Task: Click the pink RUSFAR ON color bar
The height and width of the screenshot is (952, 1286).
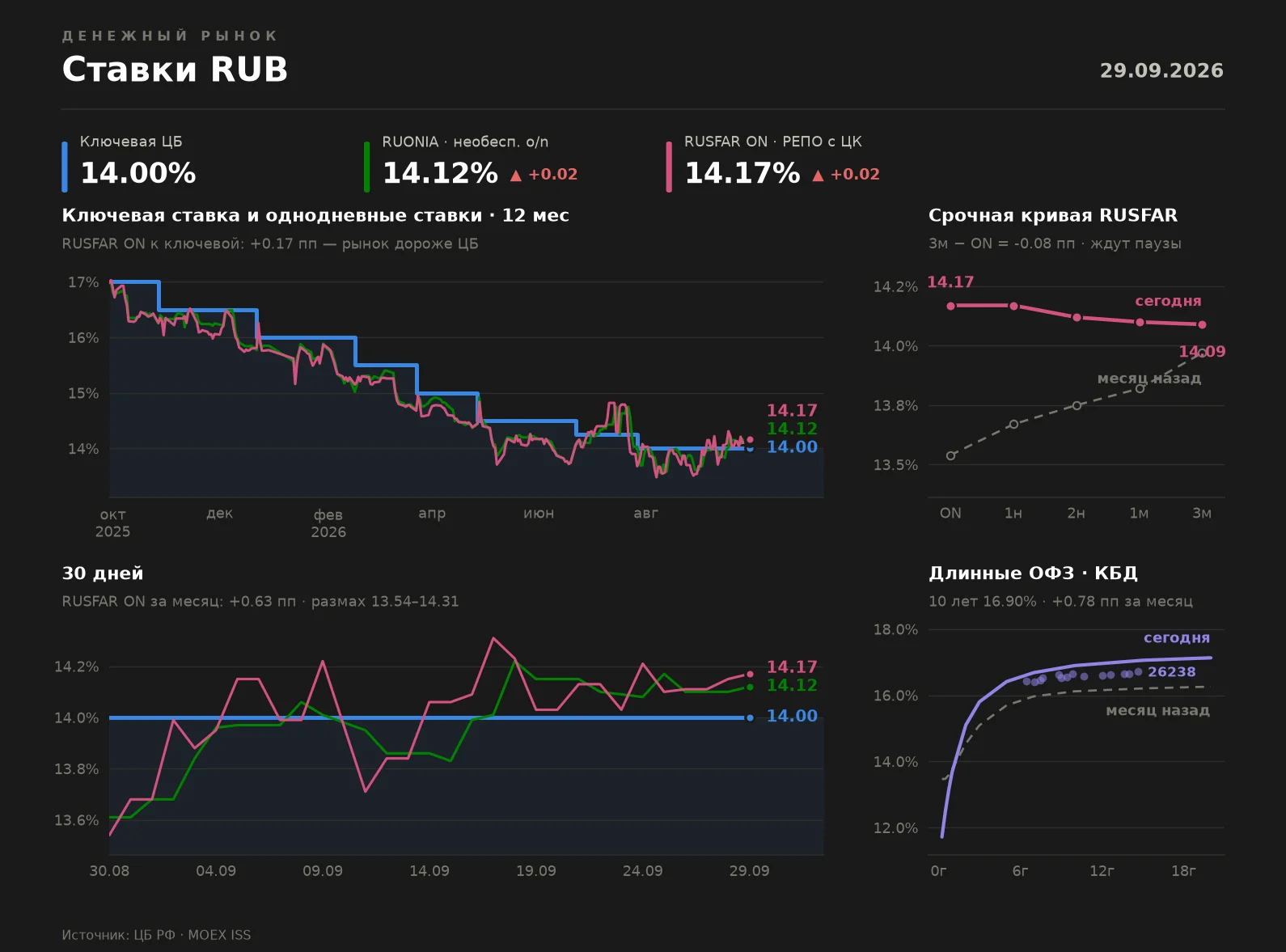Action: pyautogui.click(x=669, y=167)
